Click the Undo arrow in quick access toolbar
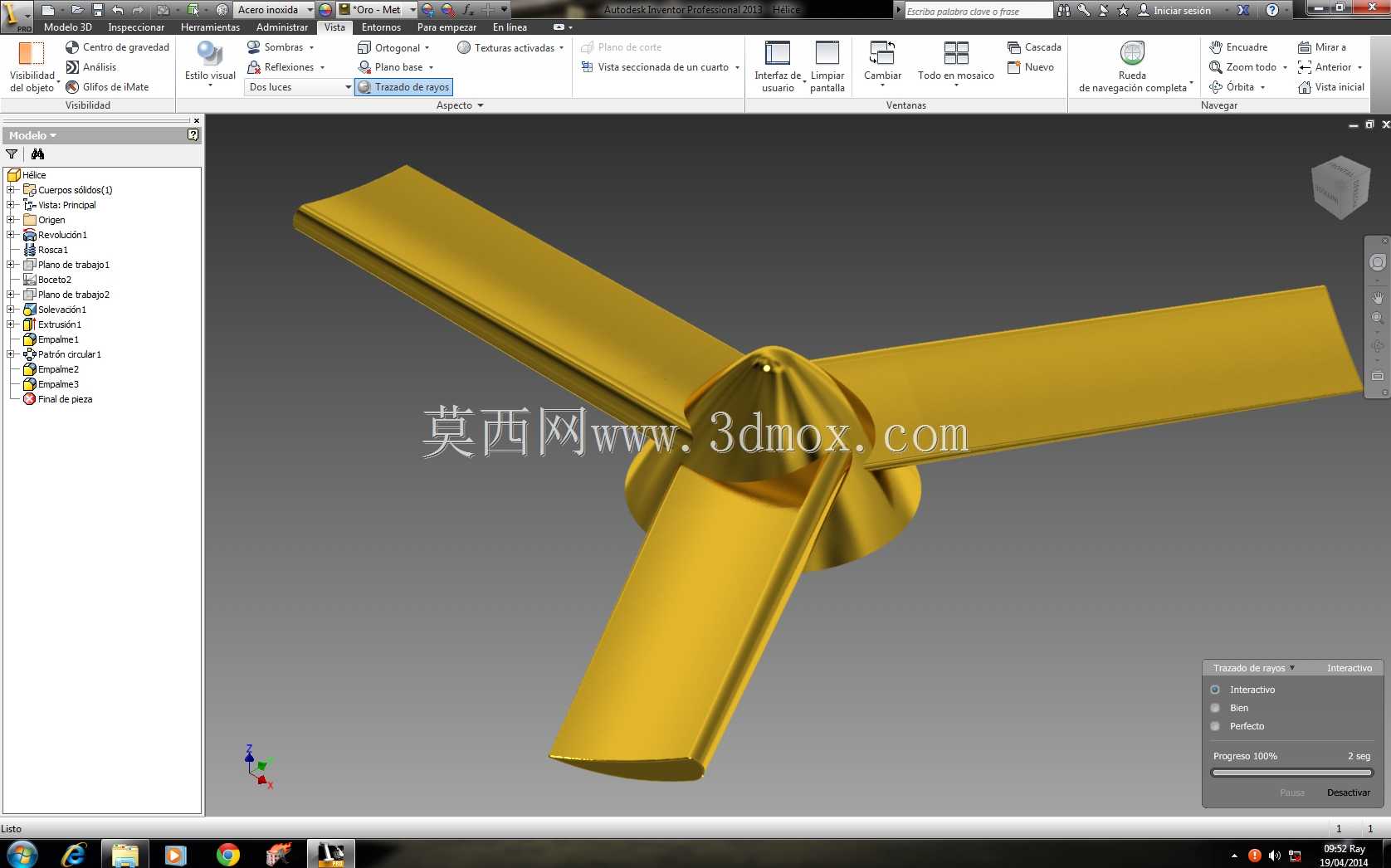 118,10
